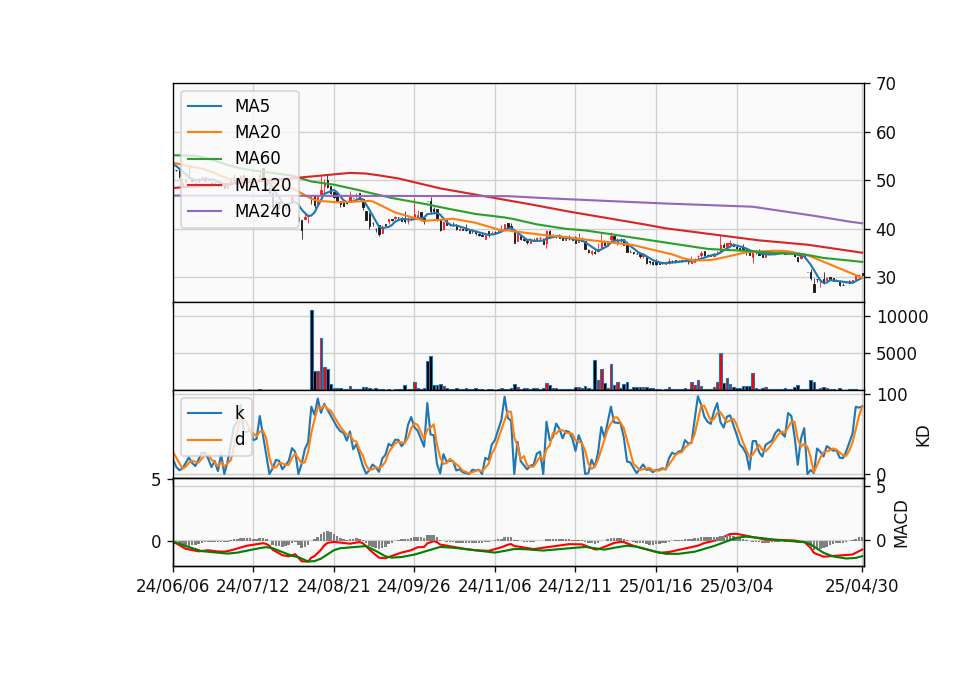Click the 24/11/06 date axis label
960x690 pixels.
[x=495, y=586]
